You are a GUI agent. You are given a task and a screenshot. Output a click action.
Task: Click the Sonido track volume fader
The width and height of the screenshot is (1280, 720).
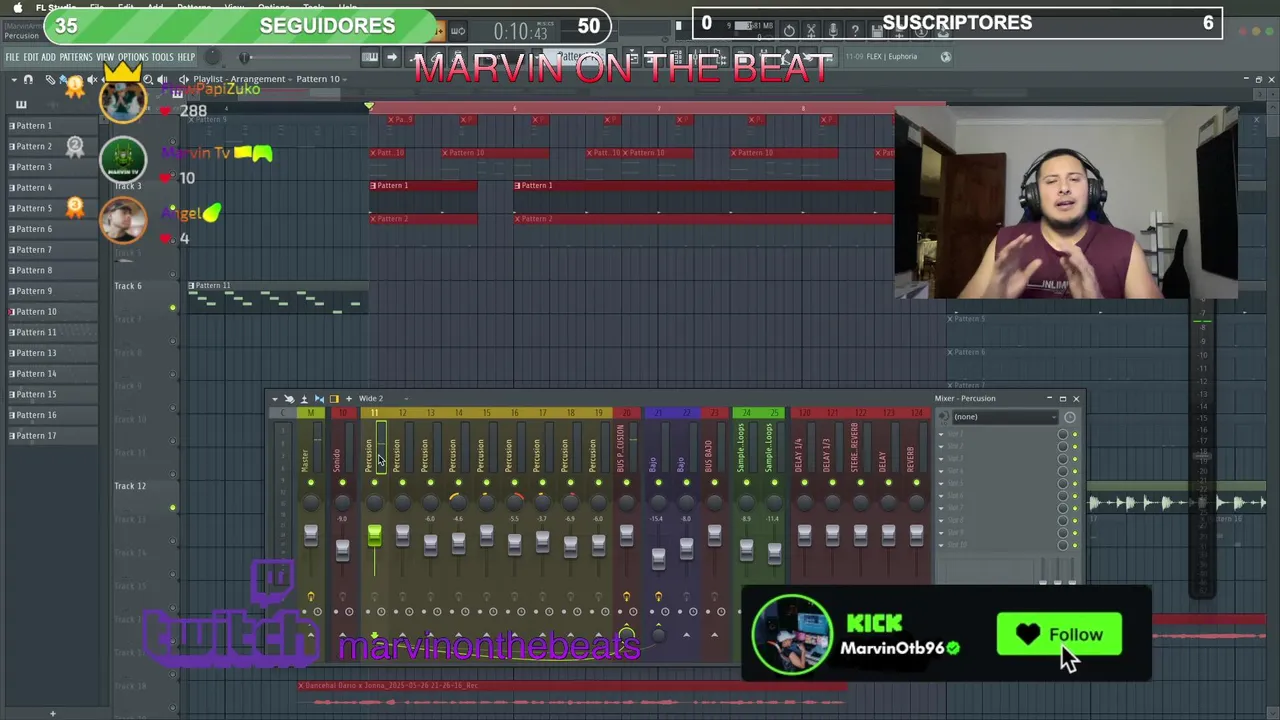coord(343,551)
